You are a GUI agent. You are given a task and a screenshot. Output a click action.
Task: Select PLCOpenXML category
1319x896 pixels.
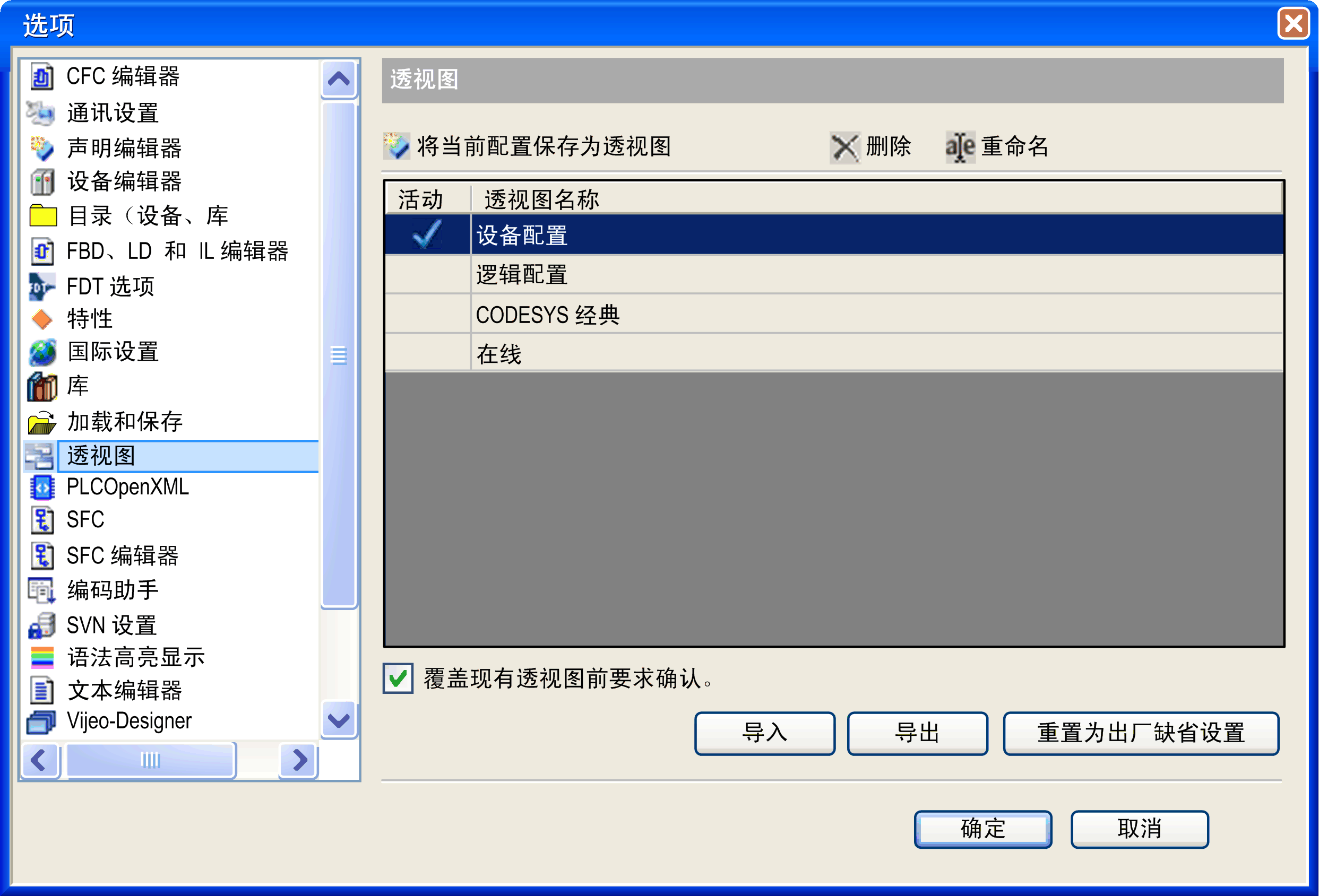pyautogui.click(x=128, y=487)
